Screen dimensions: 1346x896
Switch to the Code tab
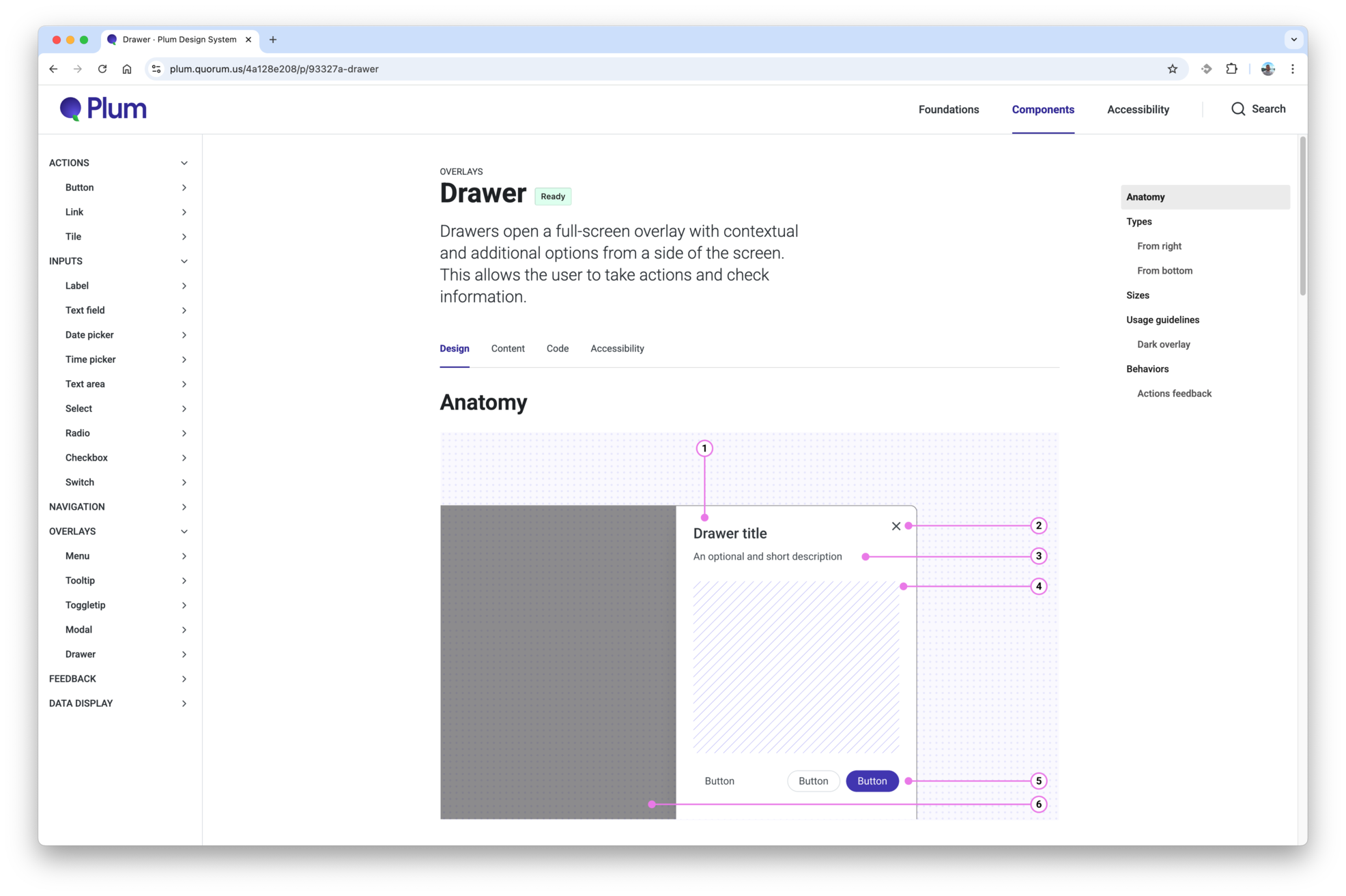pyautogui.click(x=558, y=349)
